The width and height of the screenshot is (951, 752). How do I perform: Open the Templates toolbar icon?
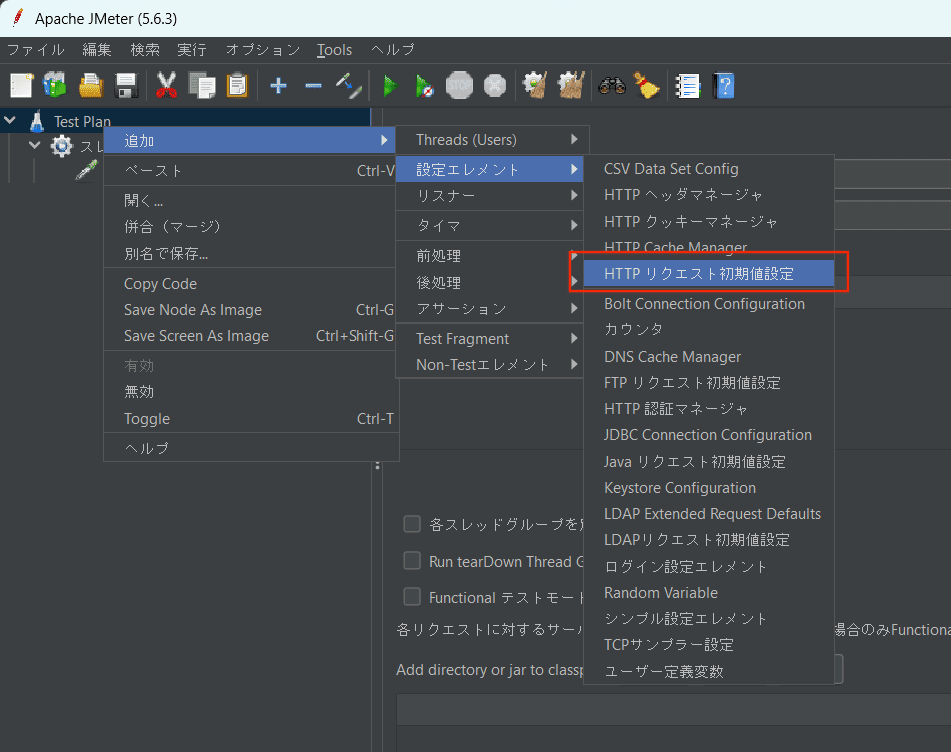pyautogui.click(x=55, y=85)
